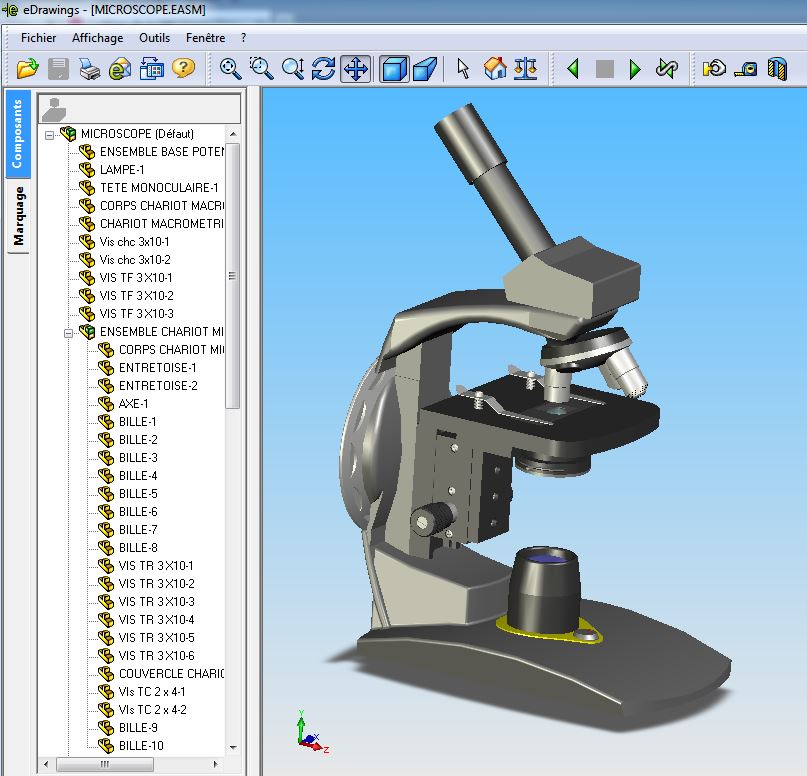
Task: Click the Play green right arrow
Action: point(635,68)
